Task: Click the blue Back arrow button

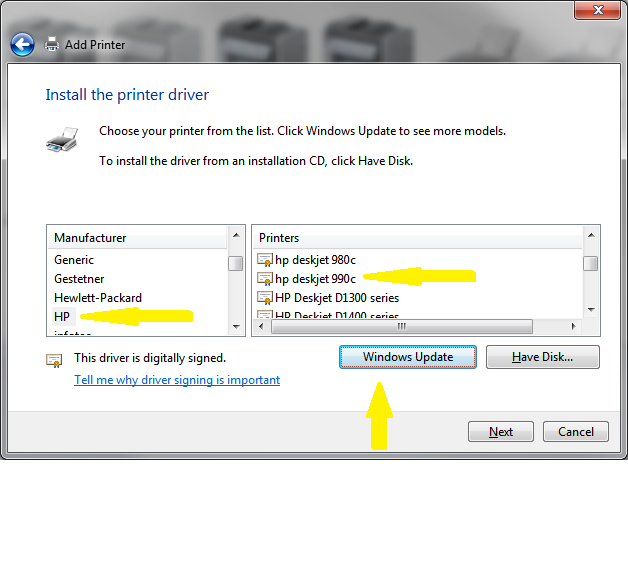Action: [22, 44]
